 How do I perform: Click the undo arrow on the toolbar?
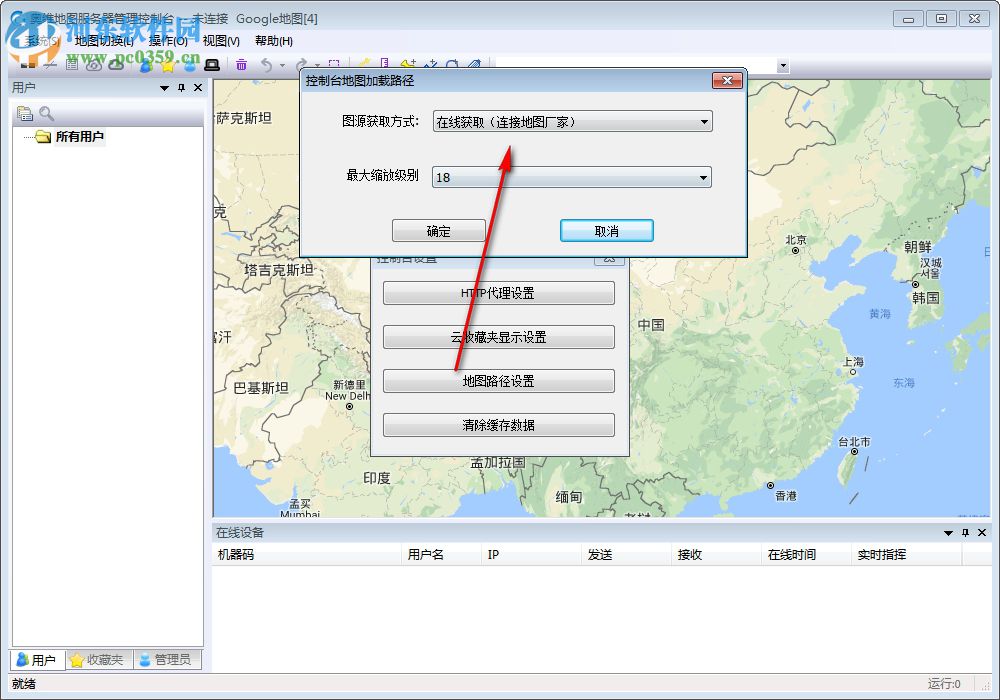(x=266, y=64)
